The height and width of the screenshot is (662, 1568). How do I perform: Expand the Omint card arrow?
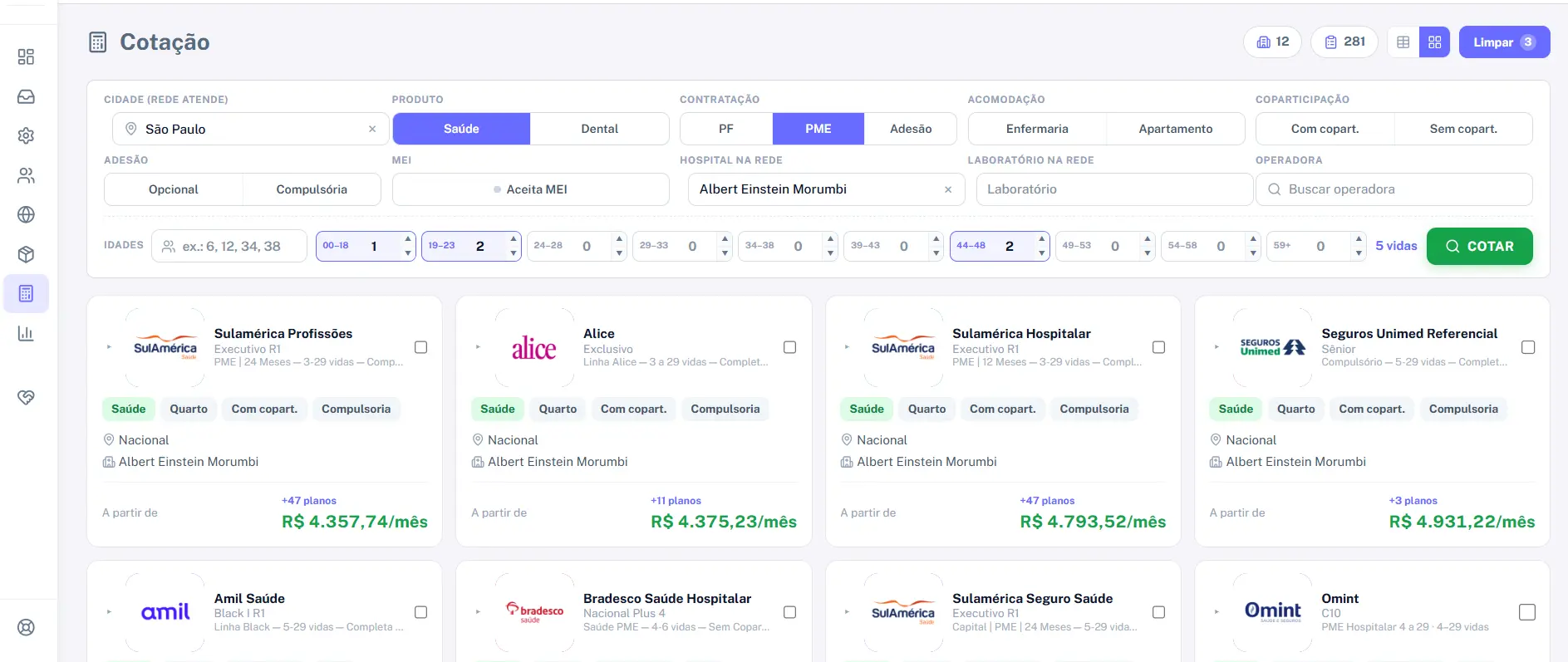[x=1217, y=612]
